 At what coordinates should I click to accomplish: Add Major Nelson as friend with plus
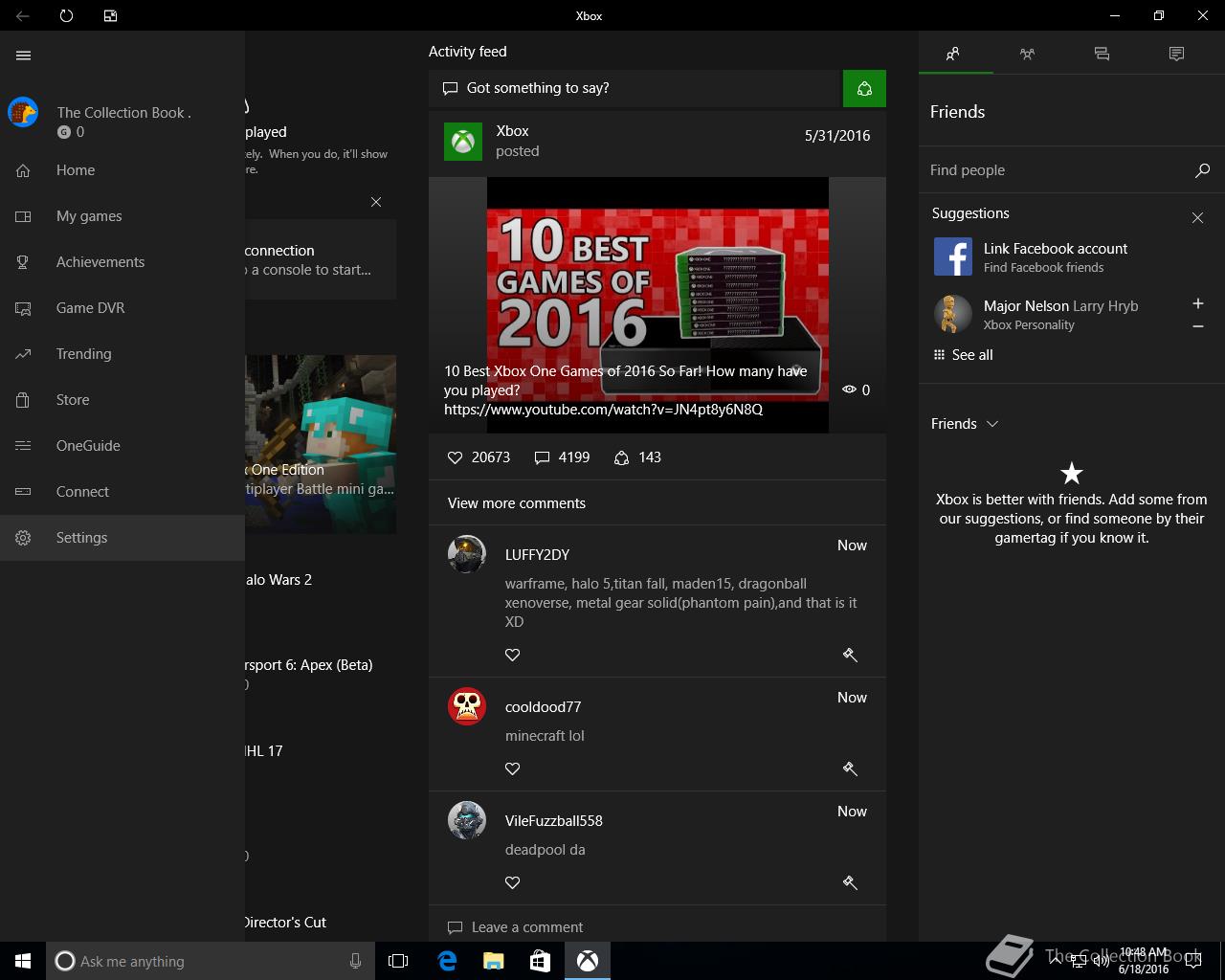(x=1197, y=303)
